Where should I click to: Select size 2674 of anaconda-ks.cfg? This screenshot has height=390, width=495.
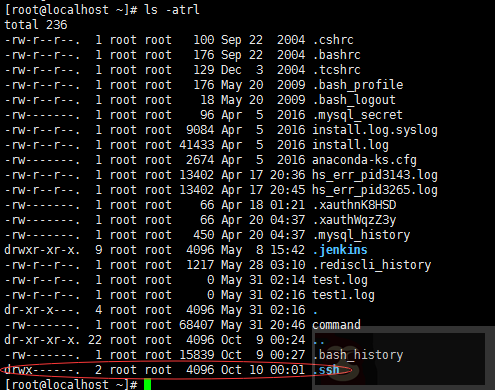pos(200,160)
